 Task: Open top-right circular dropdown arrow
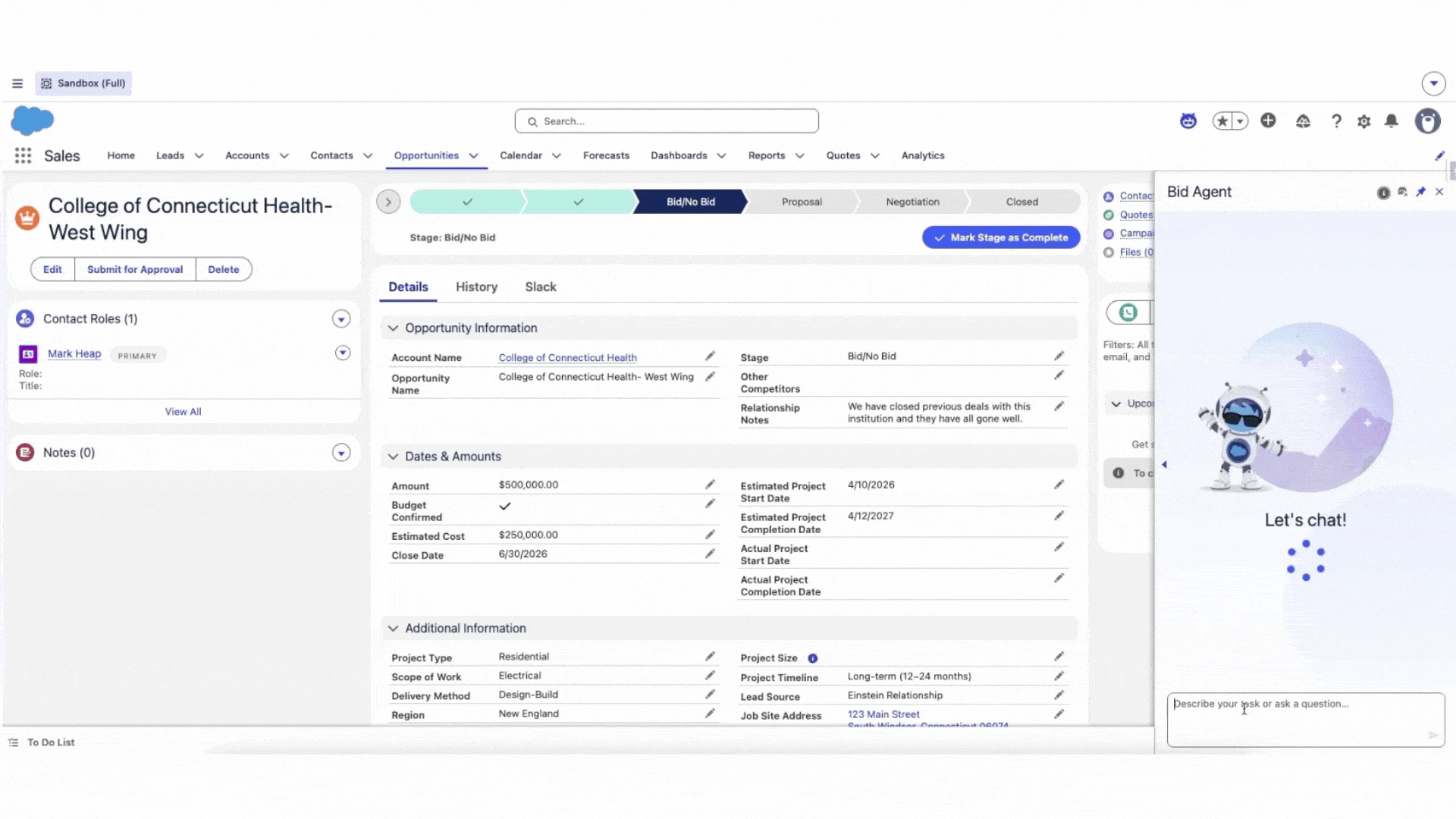[x=1433, y=83]
